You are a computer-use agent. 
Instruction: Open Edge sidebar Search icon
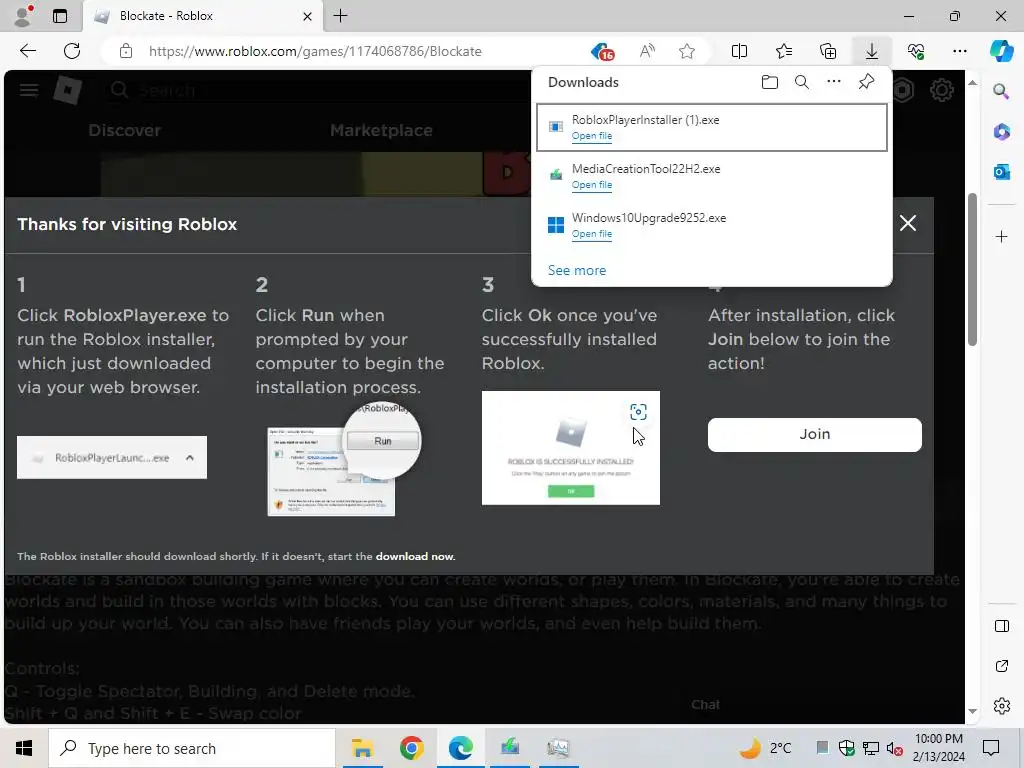pos(1001,90)
